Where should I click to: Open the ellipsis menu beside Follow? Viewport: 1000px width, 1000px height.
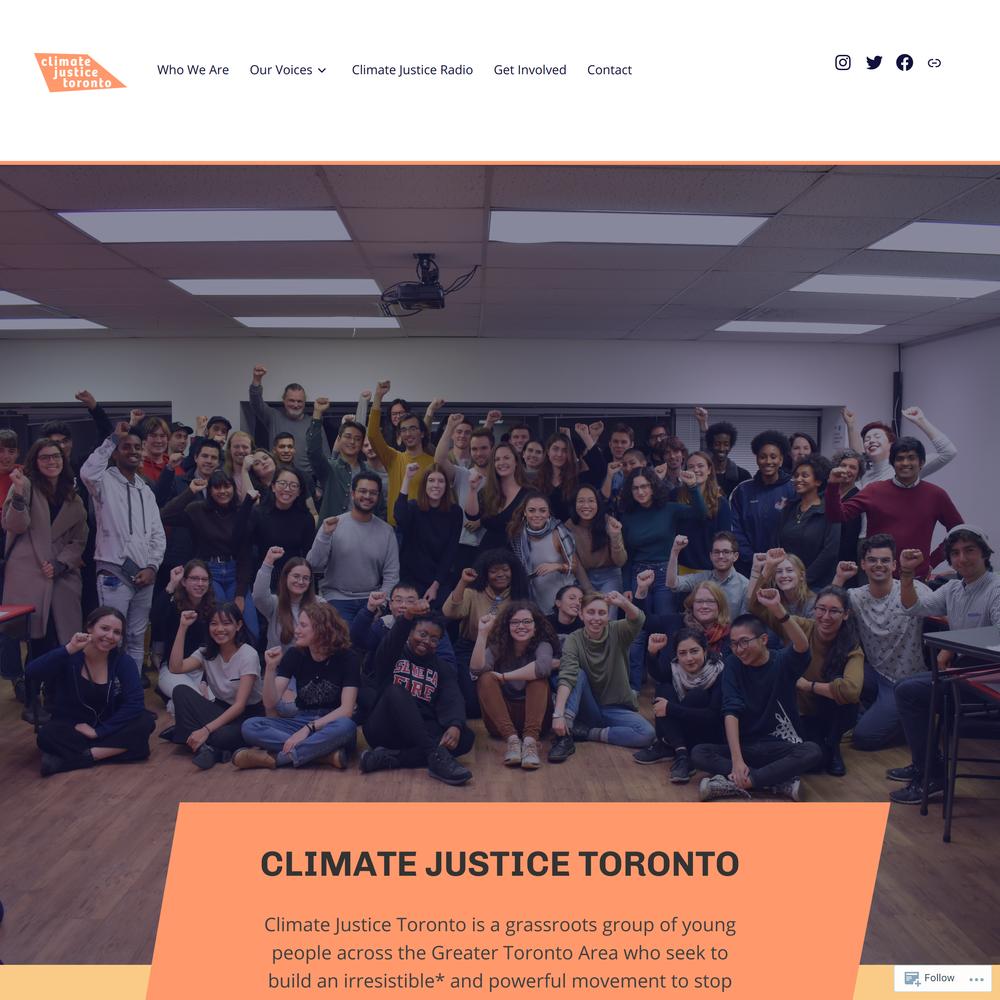[x=976, y=979]
